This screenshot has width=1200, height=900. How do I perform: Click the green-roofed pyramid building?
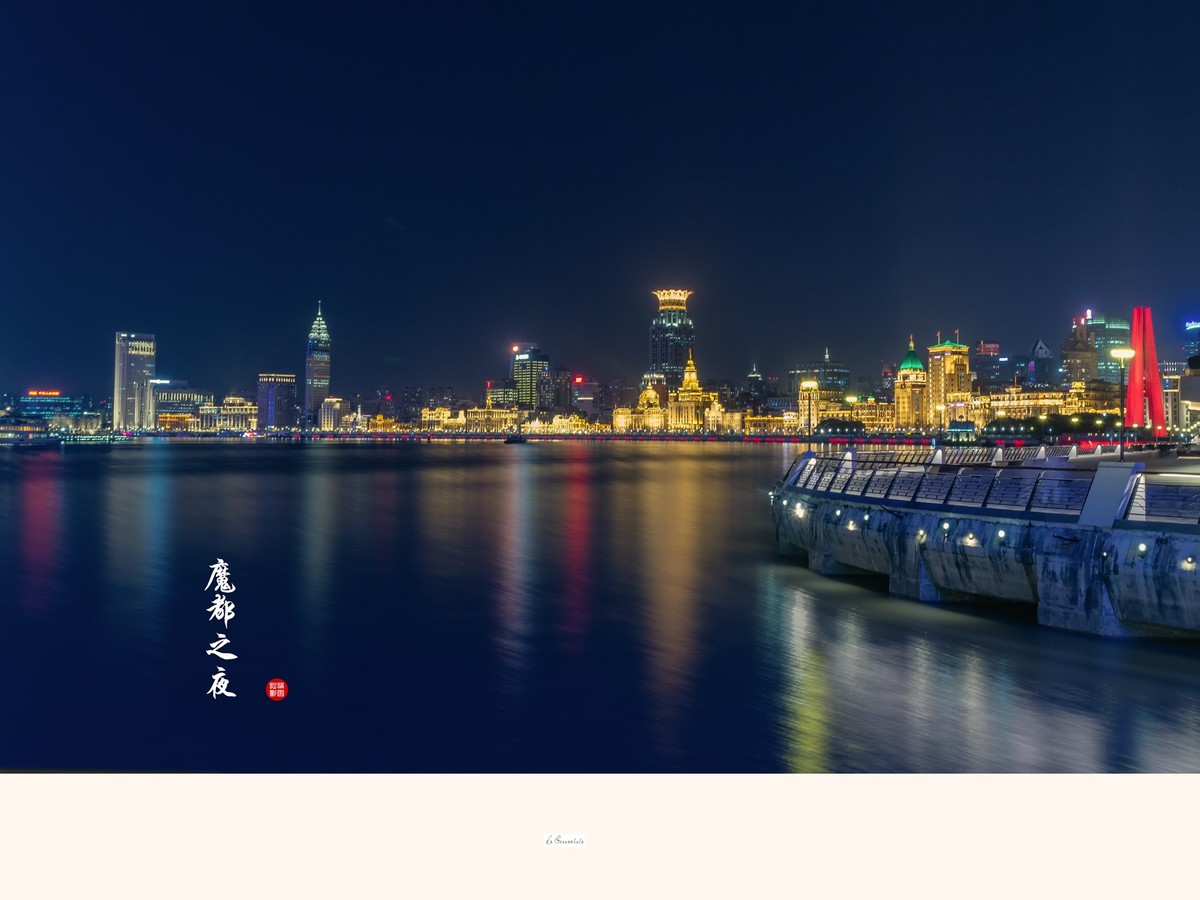[910, 385]
